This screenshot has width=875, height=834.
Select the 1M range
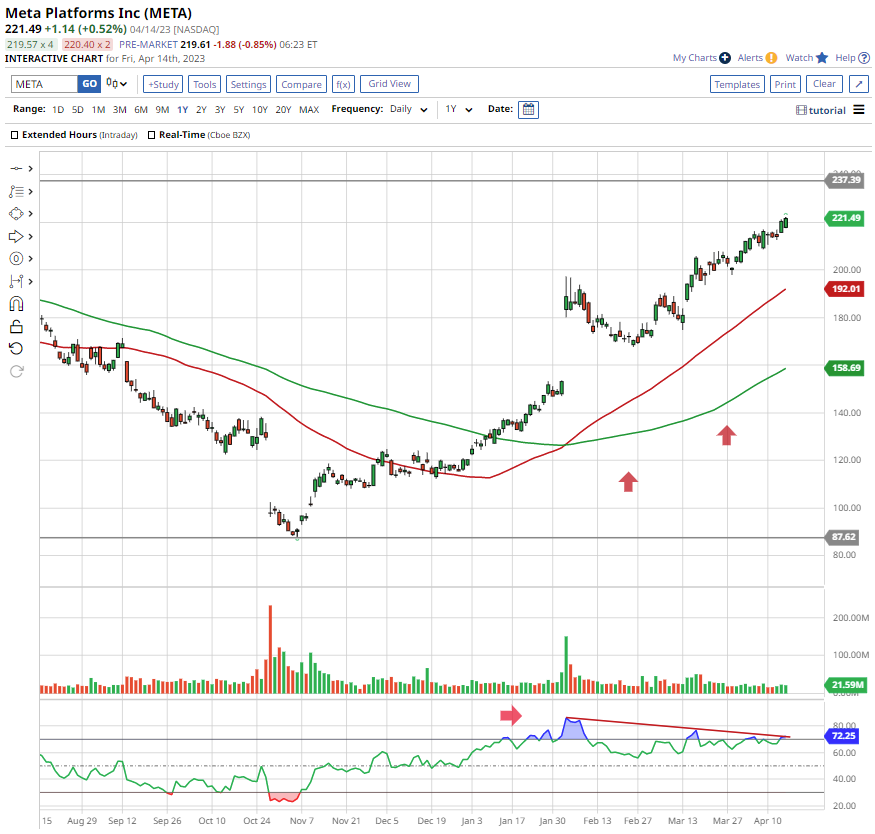click(98, 110)
